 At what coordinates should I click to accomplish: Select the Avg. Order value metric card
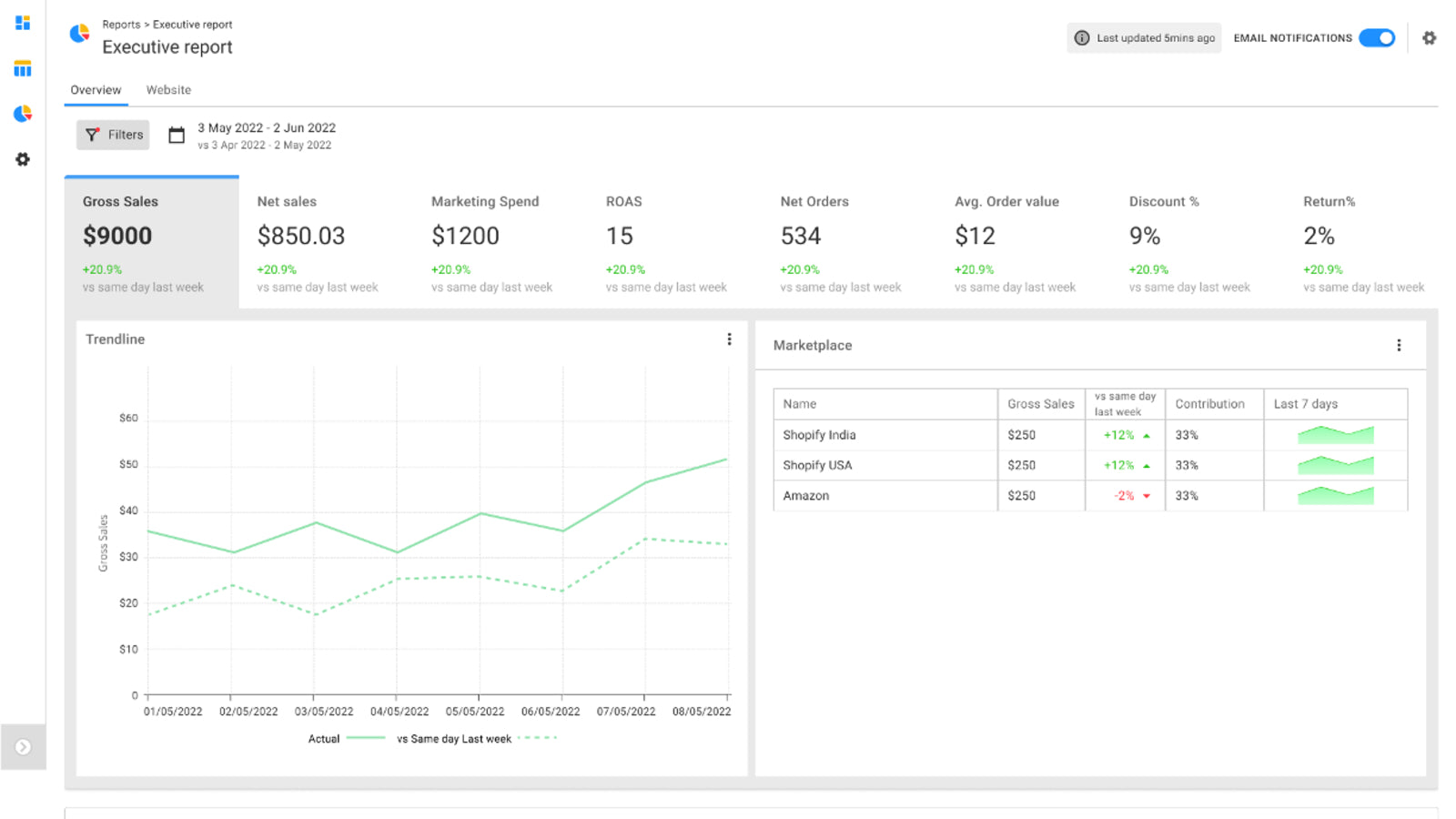point(1024,243)
